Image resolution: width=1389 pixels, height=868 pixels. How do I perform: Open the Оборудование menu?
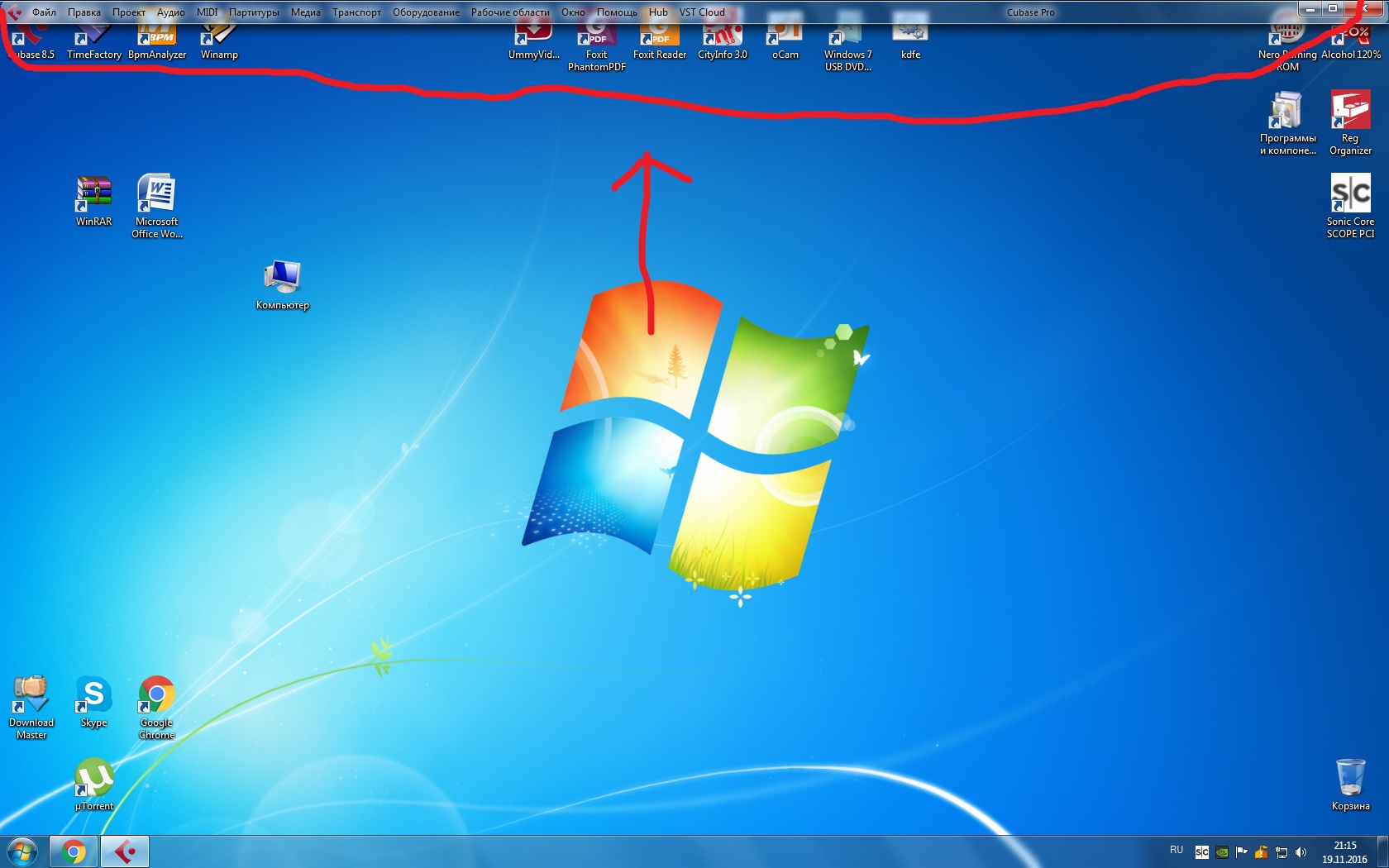(x=426, y=12)
